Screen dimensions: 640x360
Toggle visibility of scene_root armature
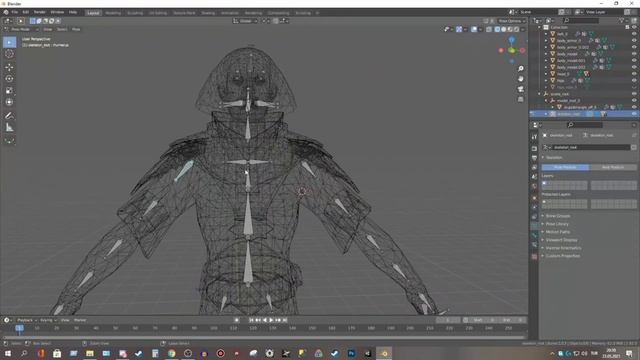coord(634,94)
